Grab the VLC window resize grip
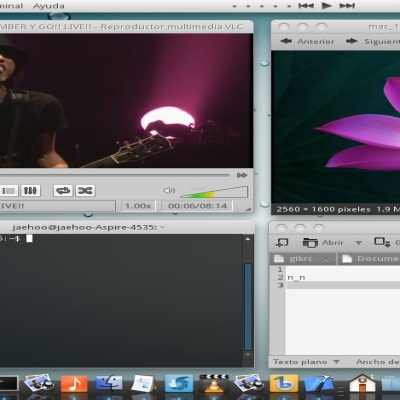This screenshot has height=400, width=400. pos(248,209)
